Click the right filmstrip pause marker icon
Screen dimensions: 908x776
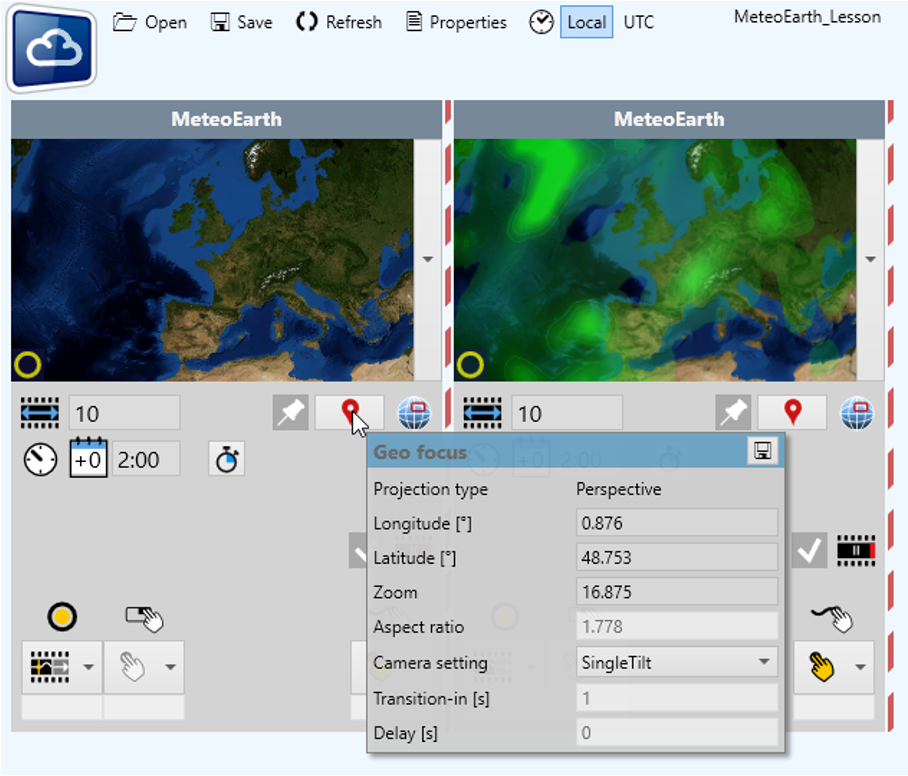856,551
